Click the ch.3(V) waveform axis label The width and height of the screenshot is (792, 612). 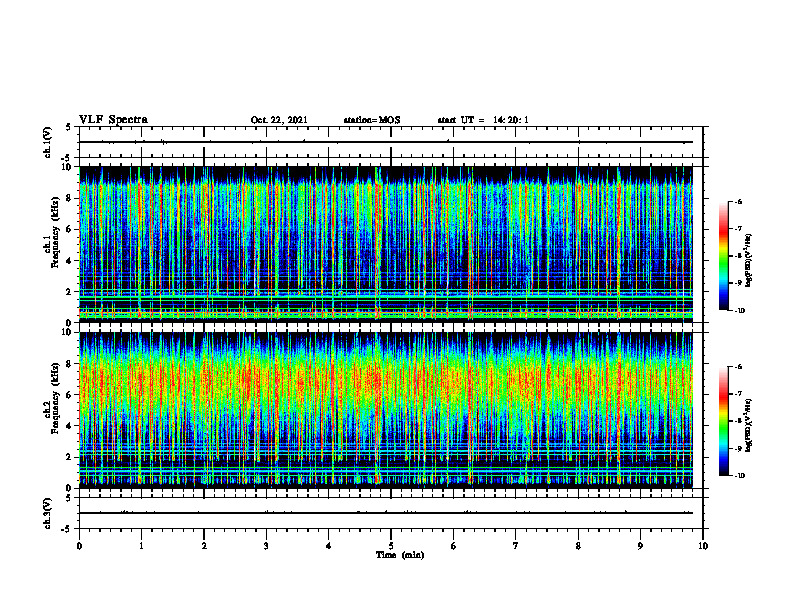pyautogui.click(x=47, y=513)
